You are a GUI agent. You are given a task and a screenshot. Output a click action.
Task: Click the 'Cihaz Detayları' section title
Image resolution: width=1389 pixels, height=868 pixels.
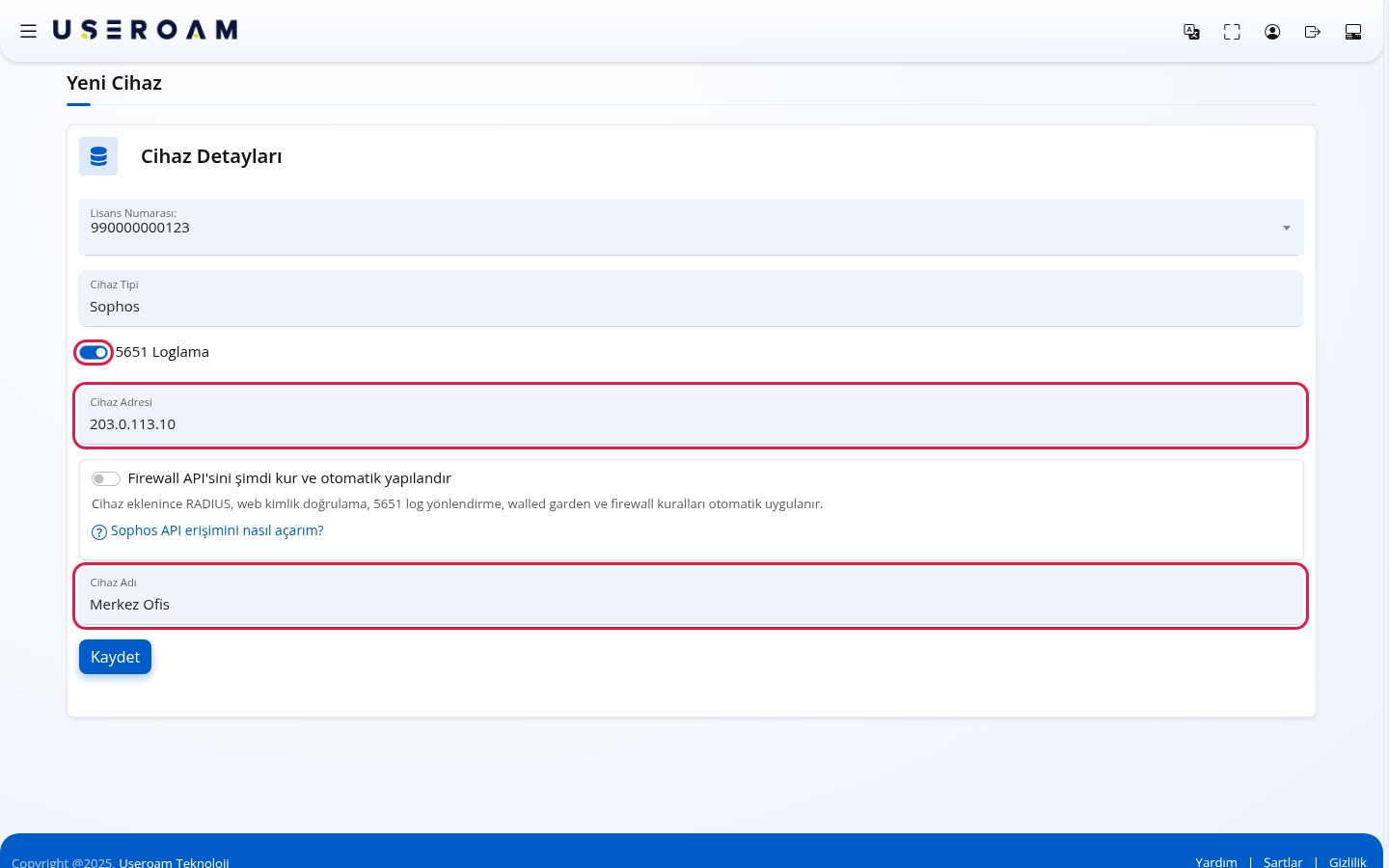[211, 156]
